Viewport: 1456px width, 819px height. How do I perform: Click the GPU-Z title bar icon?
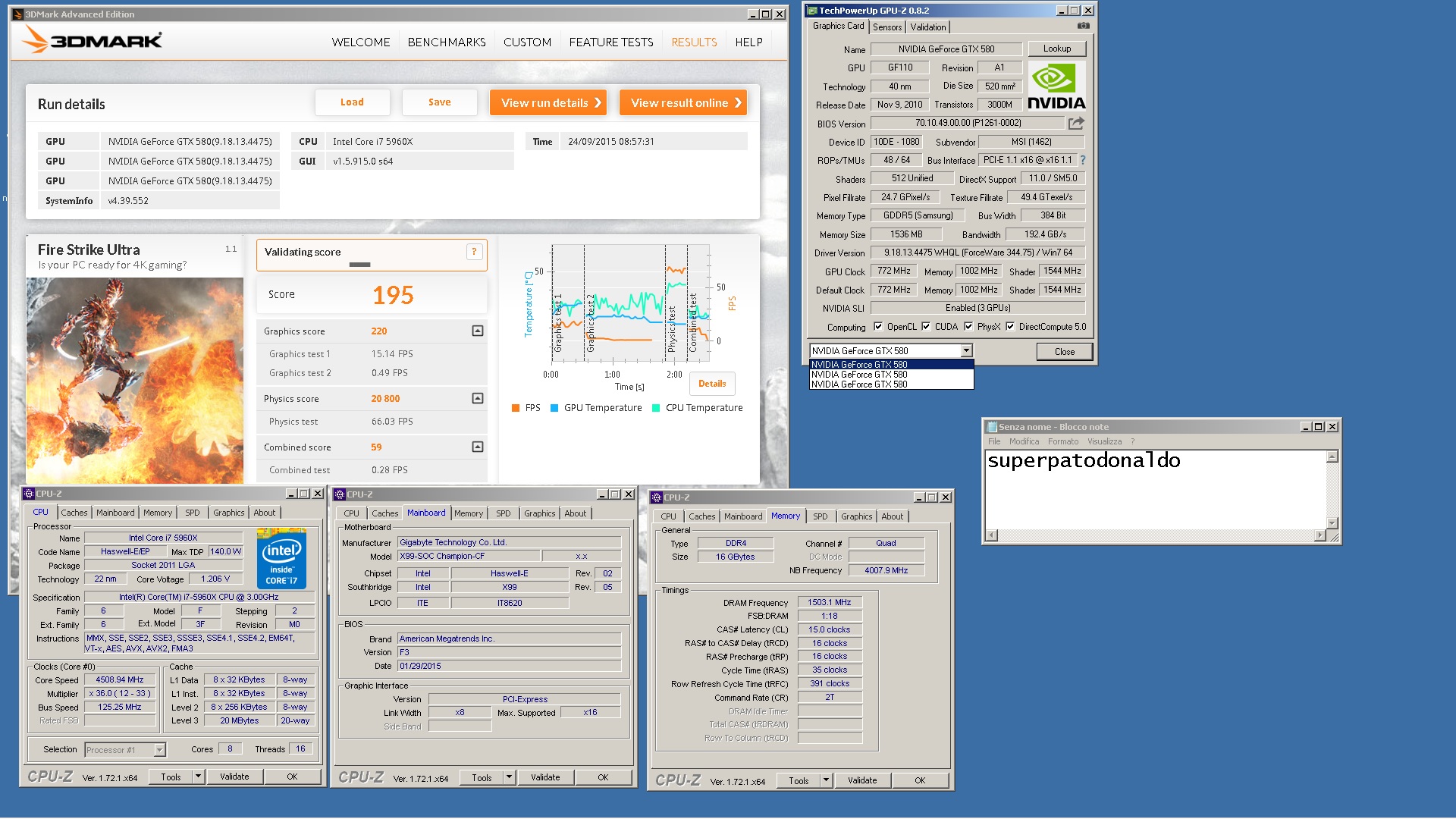812,11
